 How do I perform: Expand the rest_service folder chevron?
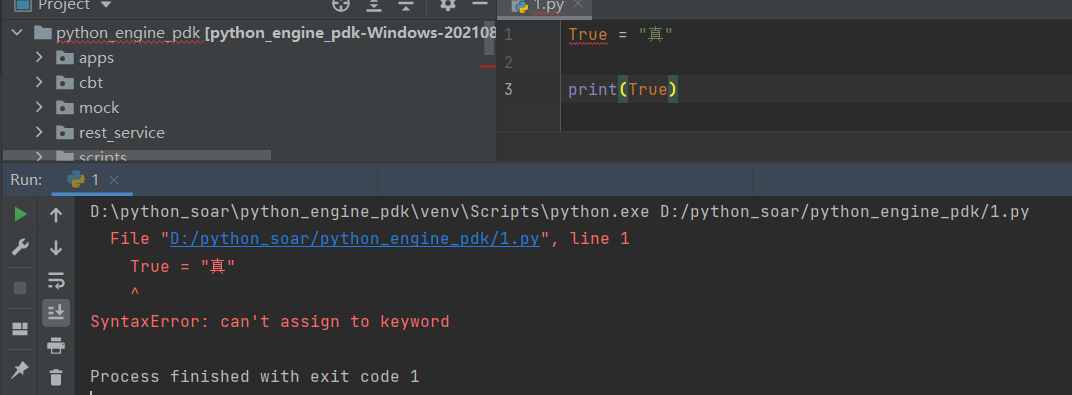point(40,132)
